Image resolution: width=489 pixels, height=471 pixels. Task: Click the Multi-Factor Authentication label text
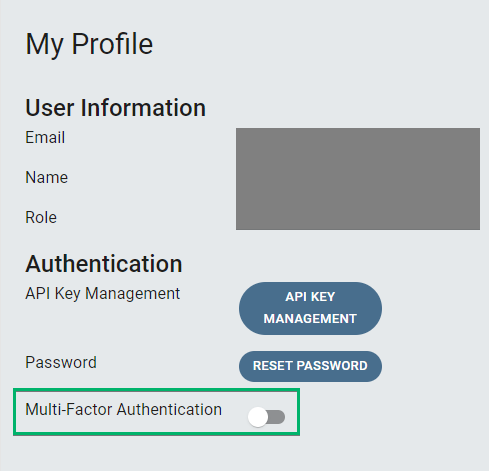[124, 409]
